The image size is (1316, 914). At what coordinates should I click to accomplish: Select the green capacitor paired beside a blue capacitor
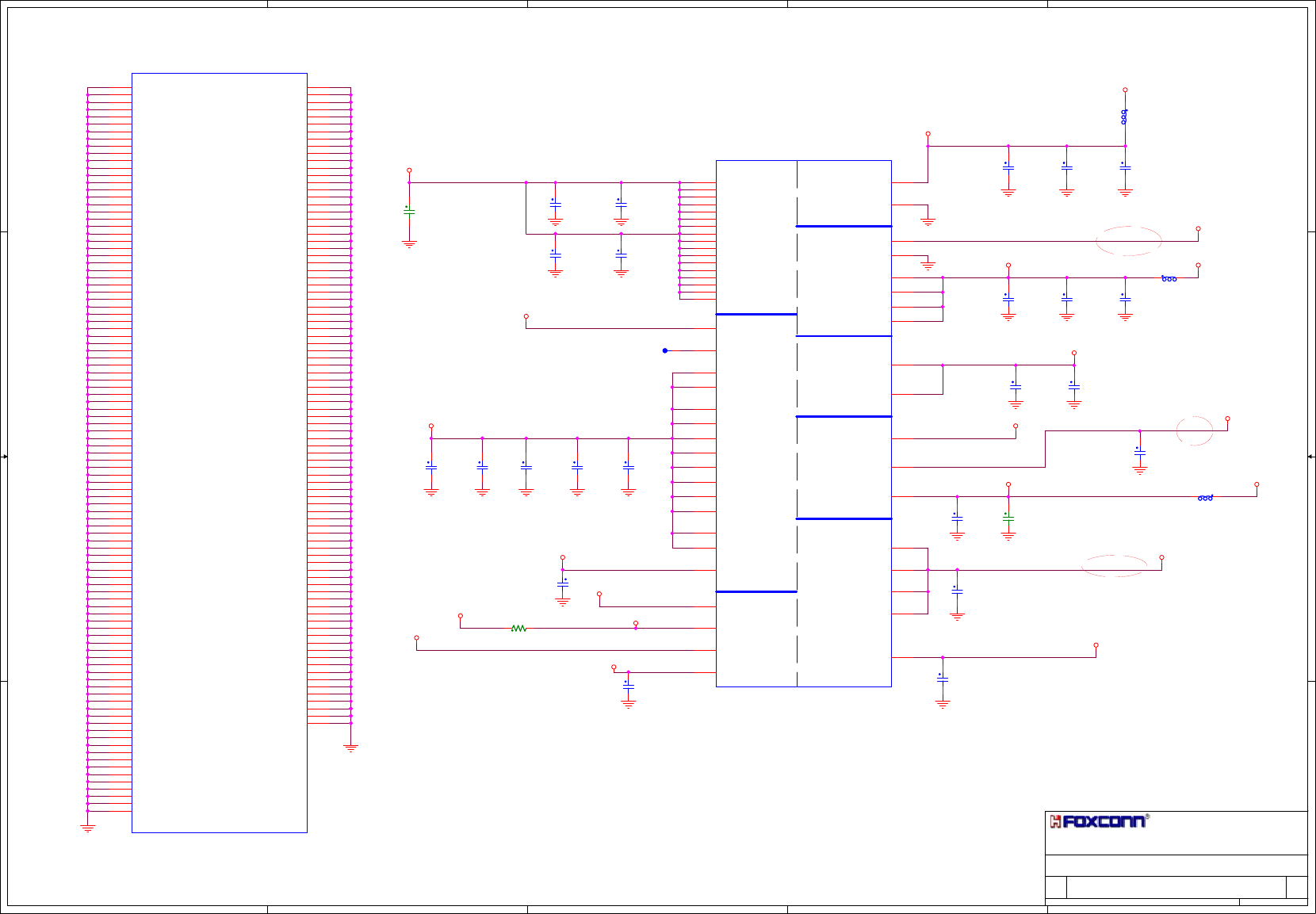click(1008, 518)
